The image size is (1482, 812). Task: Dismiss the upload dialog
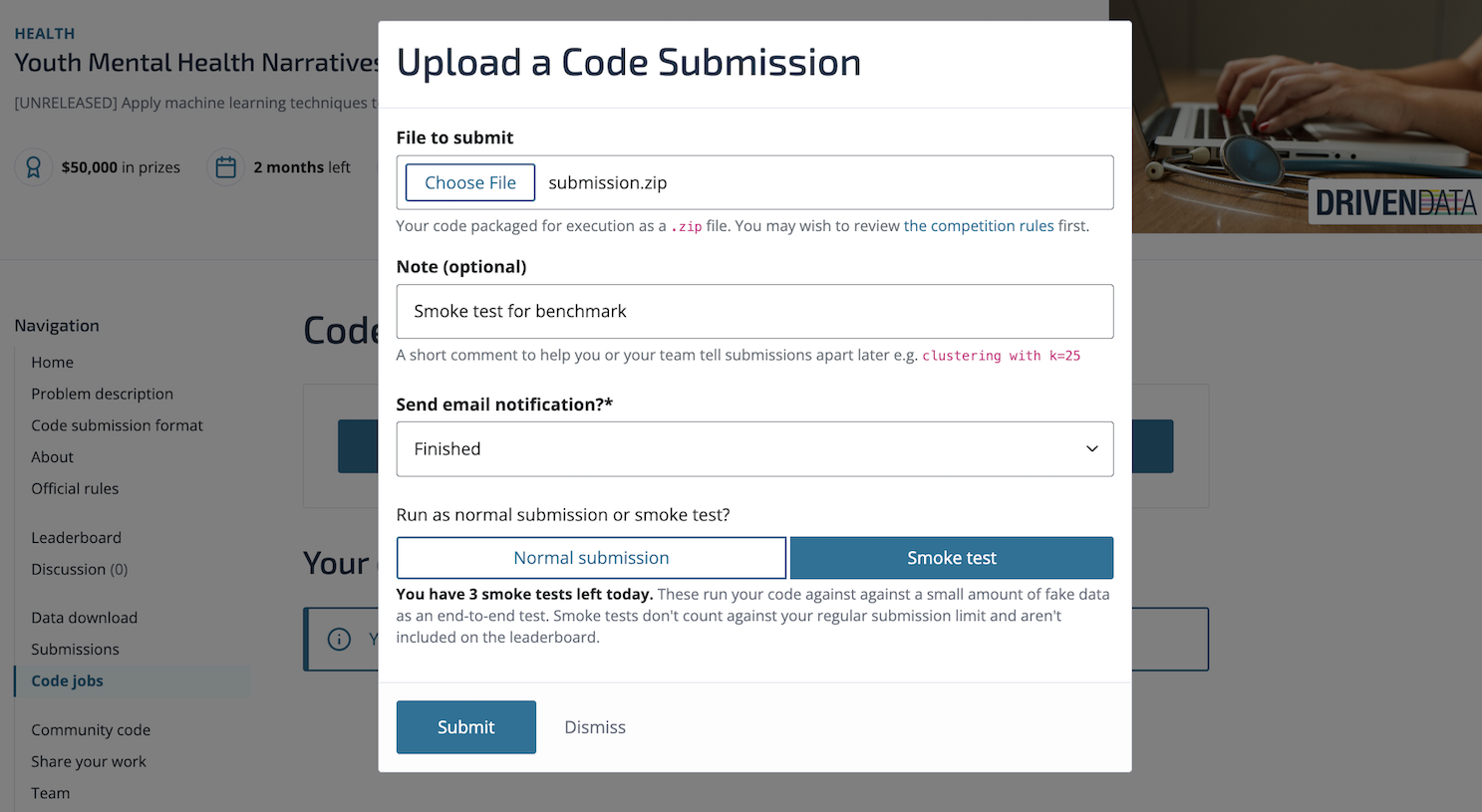595,727
